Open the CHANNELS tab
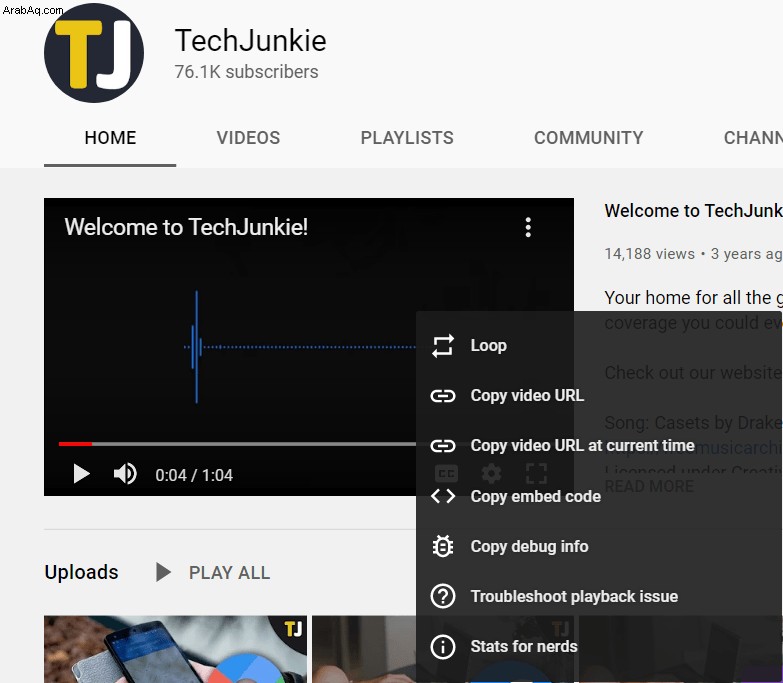This screenshot has width=783, height=683. tap(753, 138)
